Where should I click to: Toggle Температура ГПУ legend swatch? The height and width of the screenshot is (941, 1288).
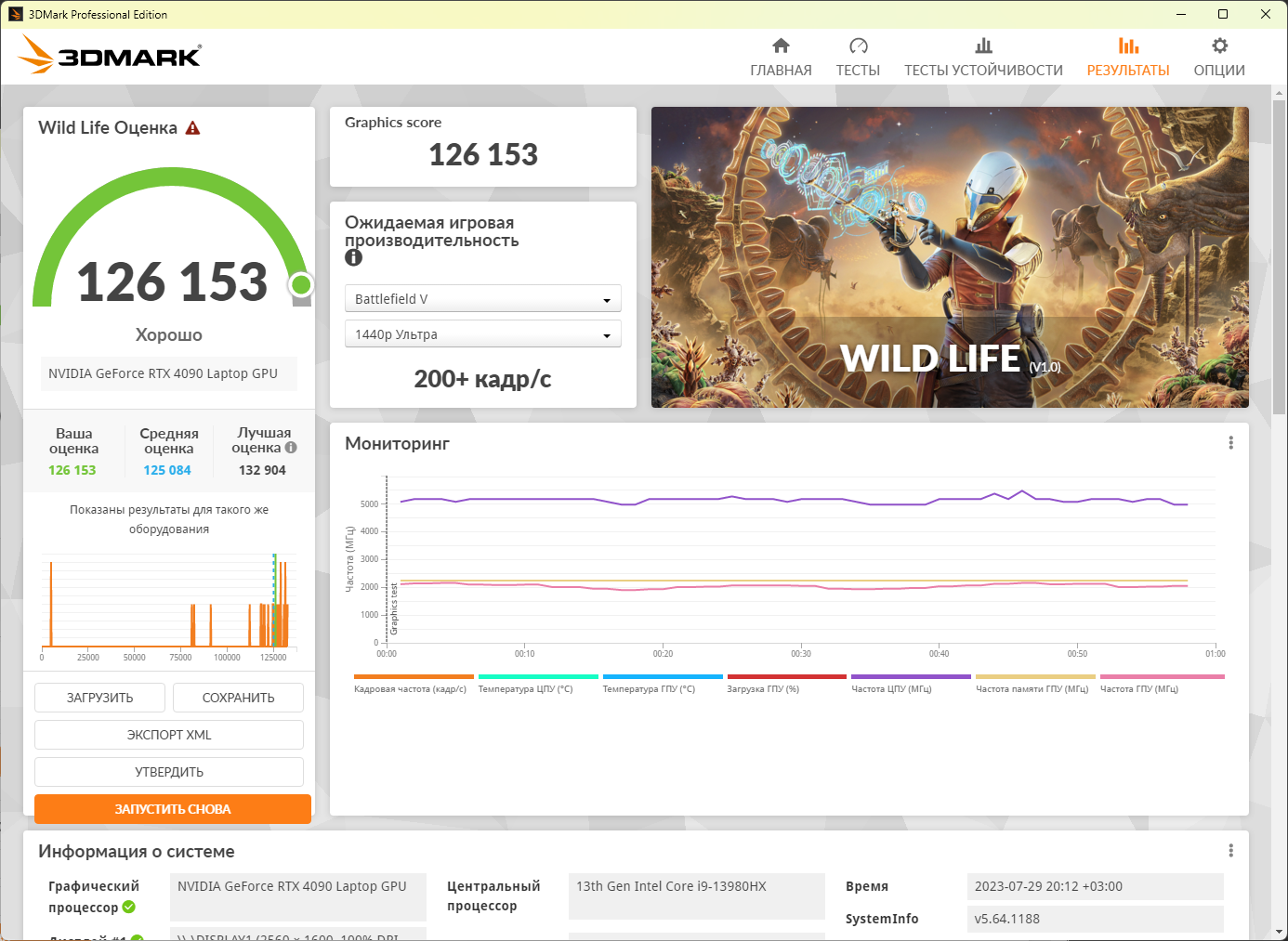coord(663,677)
